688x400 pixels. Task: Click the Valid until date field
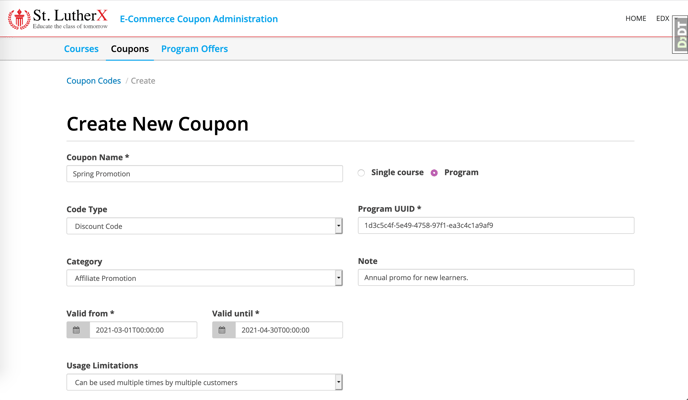(289, 330)
